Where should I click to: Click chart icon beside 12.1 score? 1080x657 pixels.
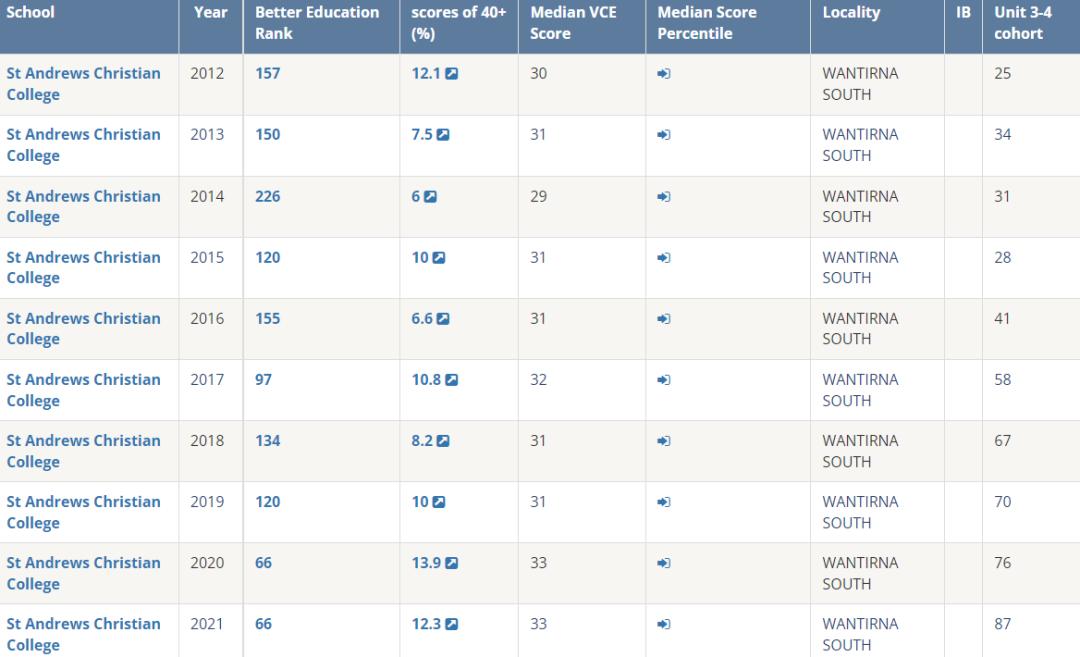(x=452, y=74)
